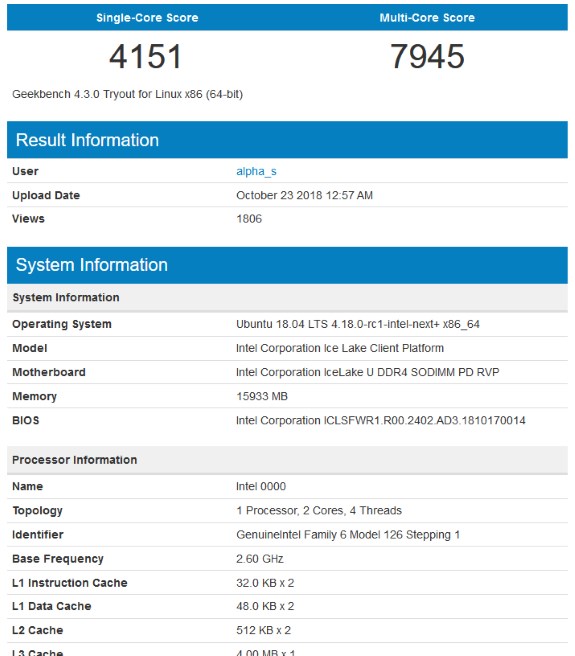Screen dimensions: 575x656
Task: Click the gray System Information subheading
Action: tap(66, 297)
